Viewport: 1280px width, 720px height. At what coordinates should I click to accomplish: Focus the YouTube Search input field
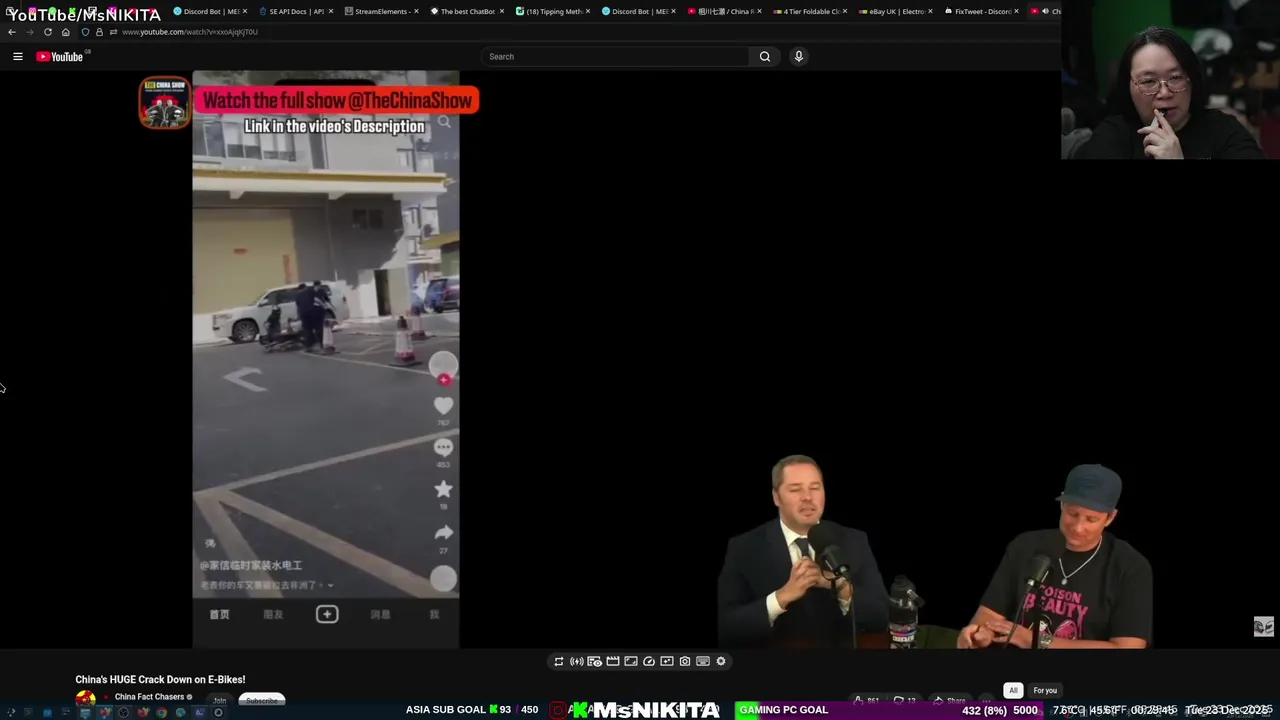tap(615, 57)
